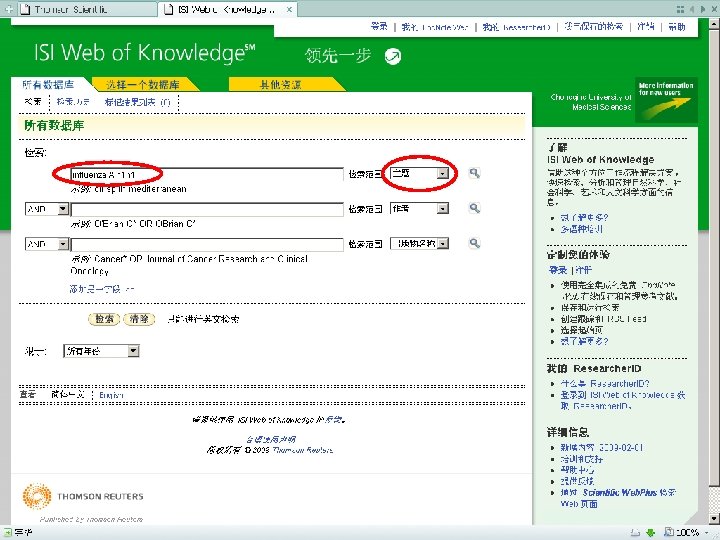Click the 帮助中心 link
This screenshot has height=540, width=720.
coord(577,470)
